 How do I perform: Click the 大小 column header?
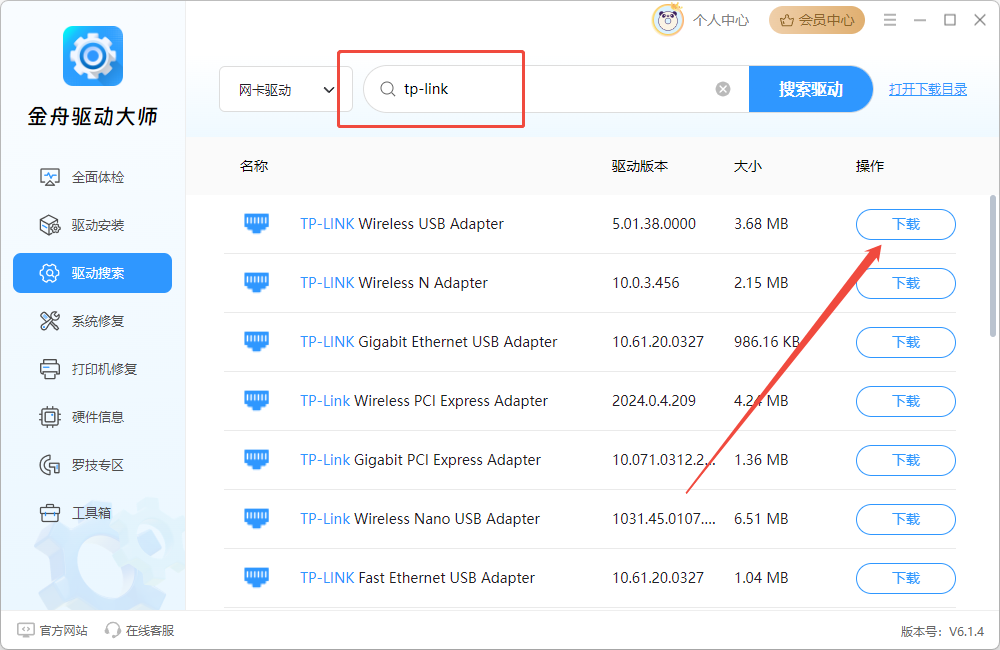point(748,166)
